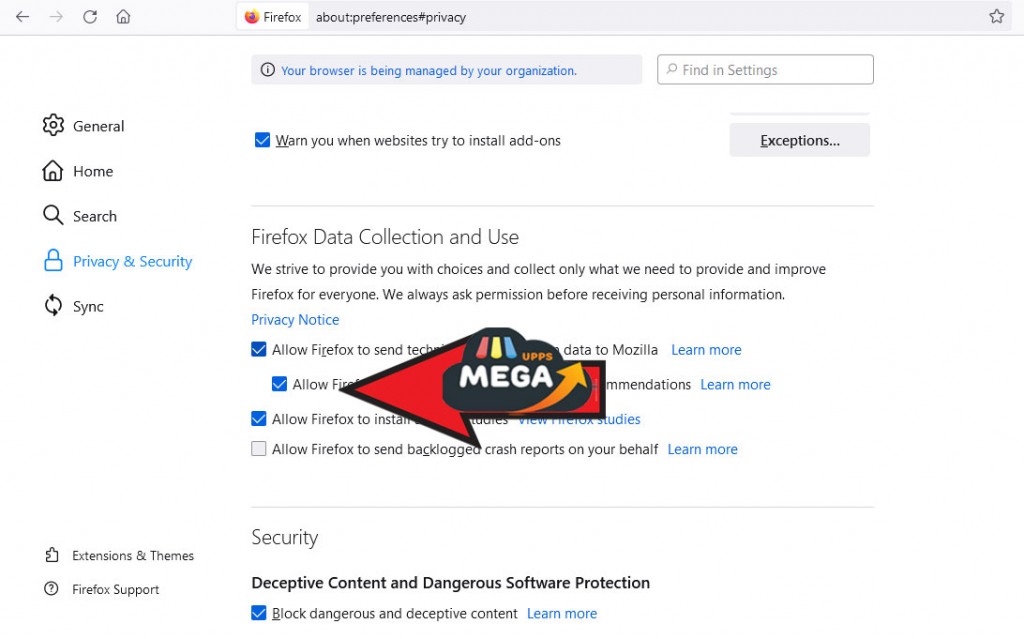The height and width of the screenshot is (639, 1024).
Task: Click the Extensions & Themes puzzle icon
Action: (52, 556)
